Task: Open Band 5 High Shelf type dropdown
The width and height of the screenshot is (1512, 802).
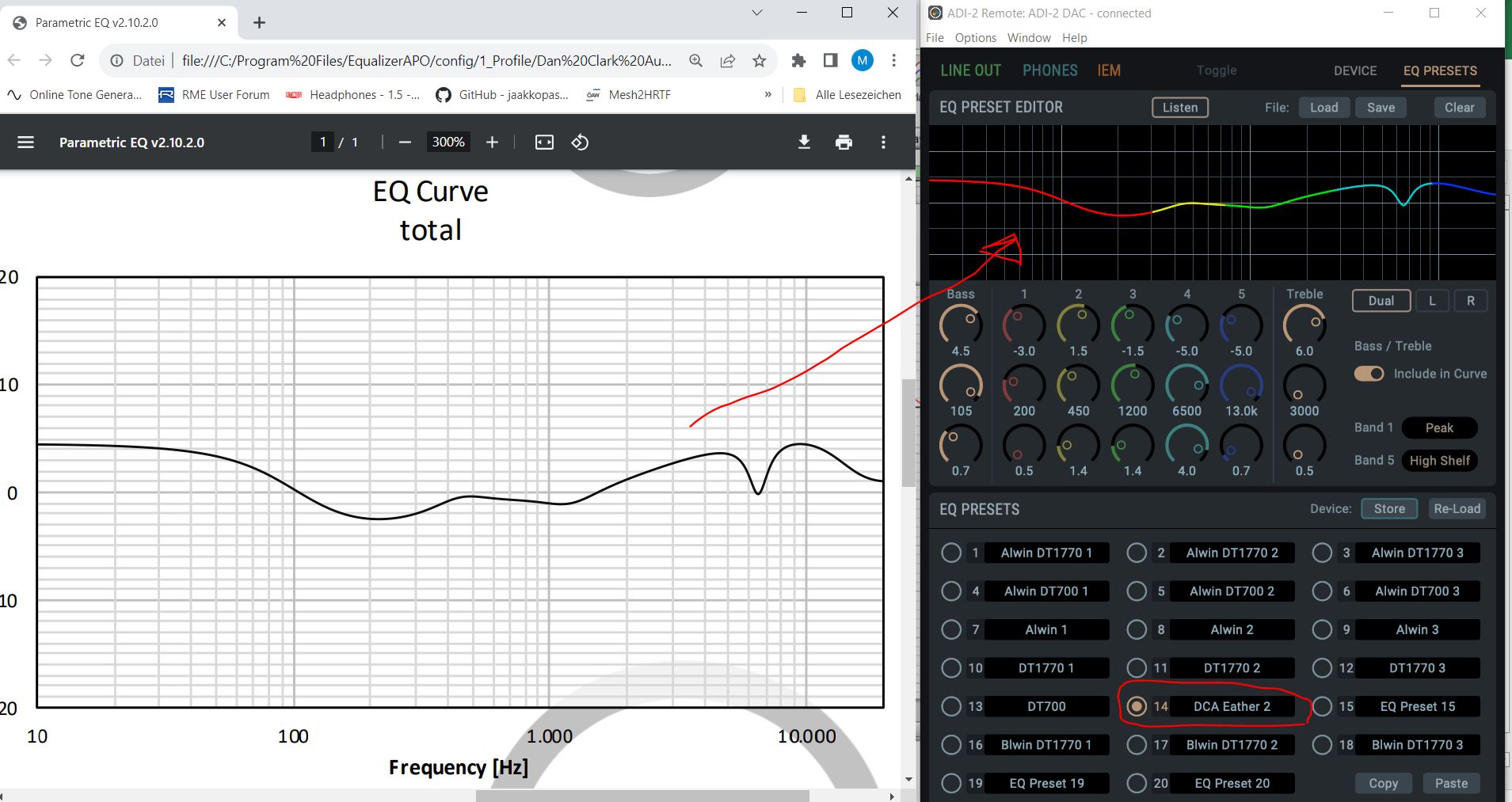Action: coord(1439,461)
